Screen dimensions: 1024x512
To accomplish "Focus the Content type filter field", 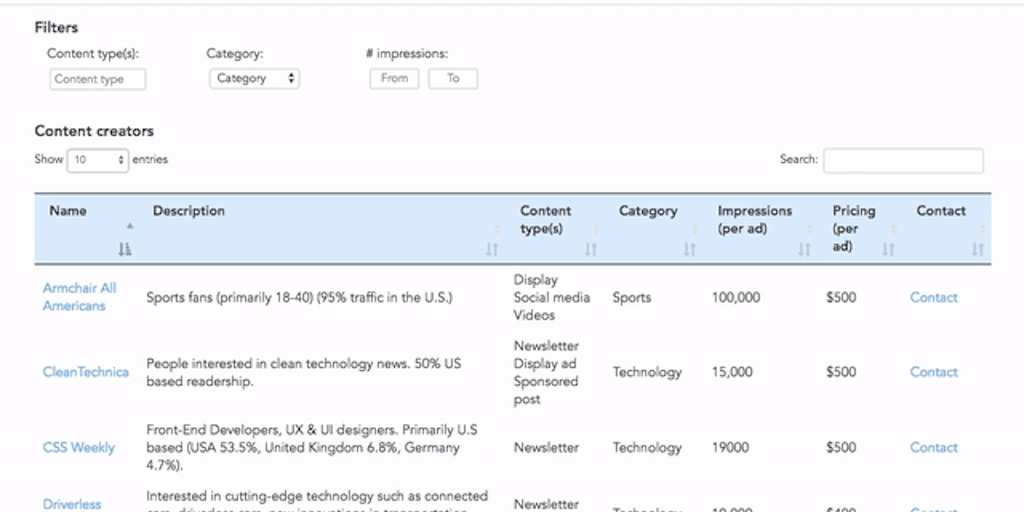I will (x=98, y=79).
